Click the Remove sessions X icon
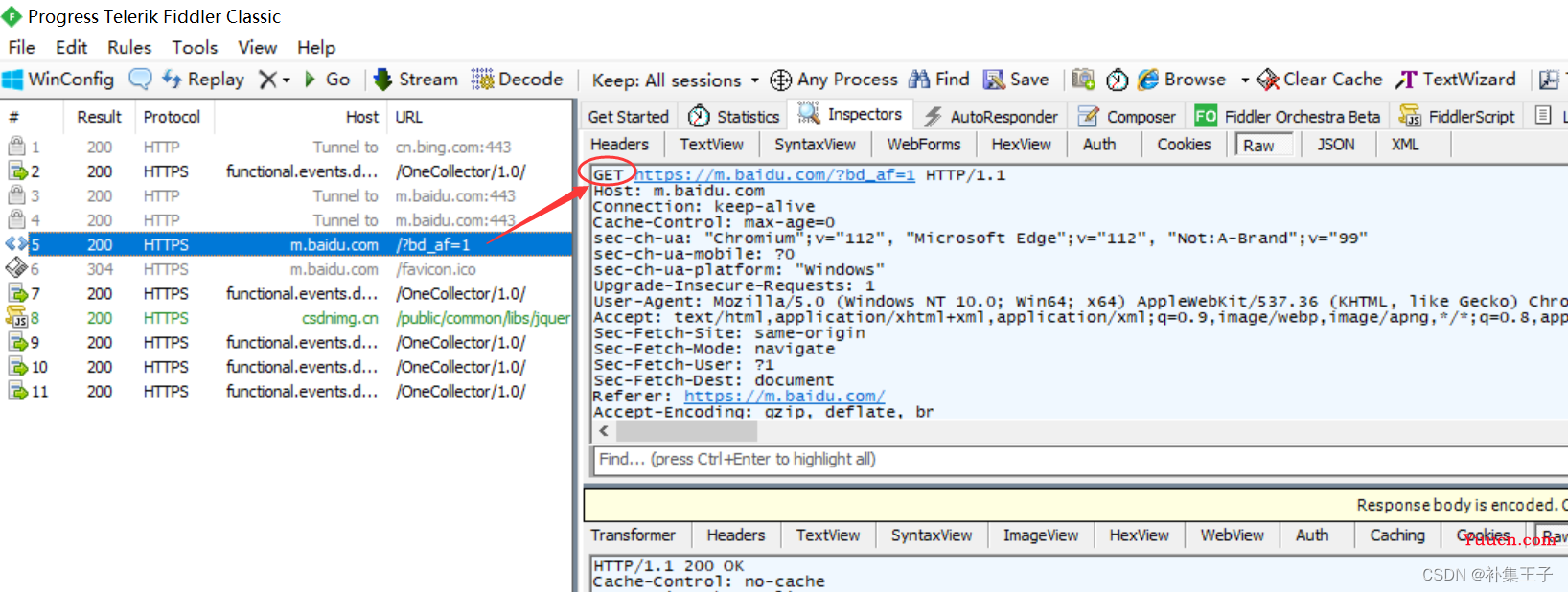1568x592 pixels. pyautogui.click(x=268, y=80)
